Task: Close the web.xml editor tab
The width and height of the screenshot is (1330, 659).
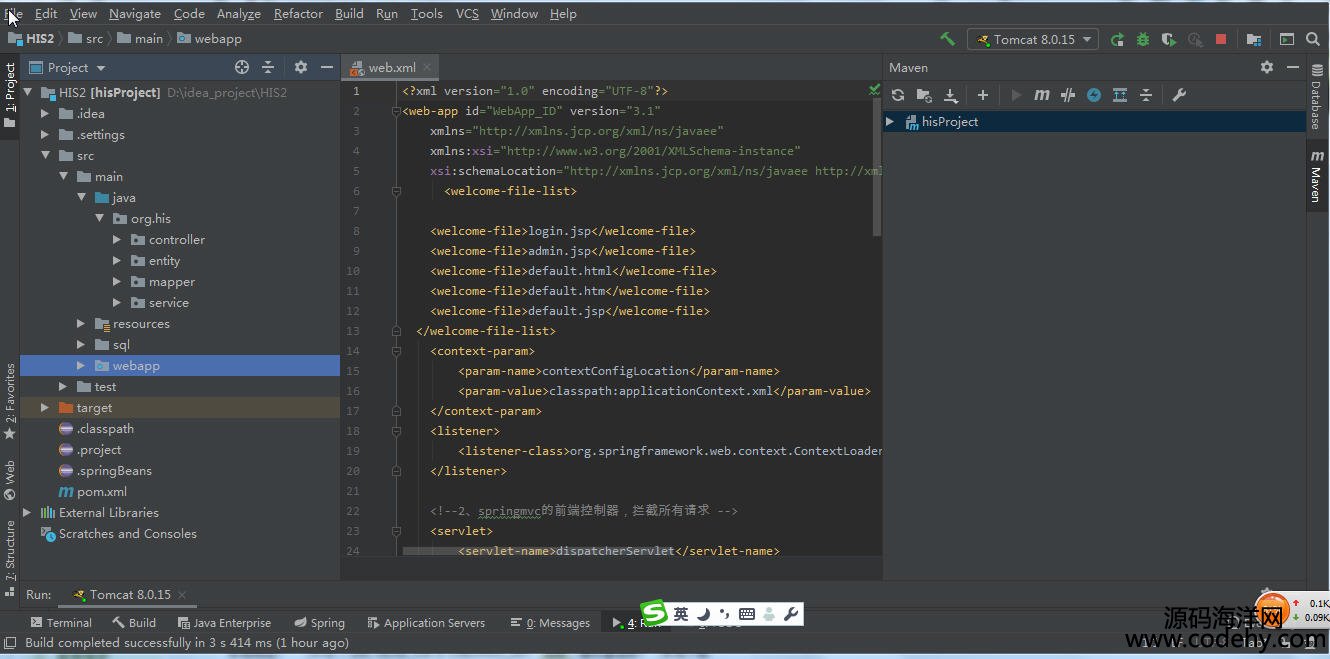Action: (x=427, y=67)
